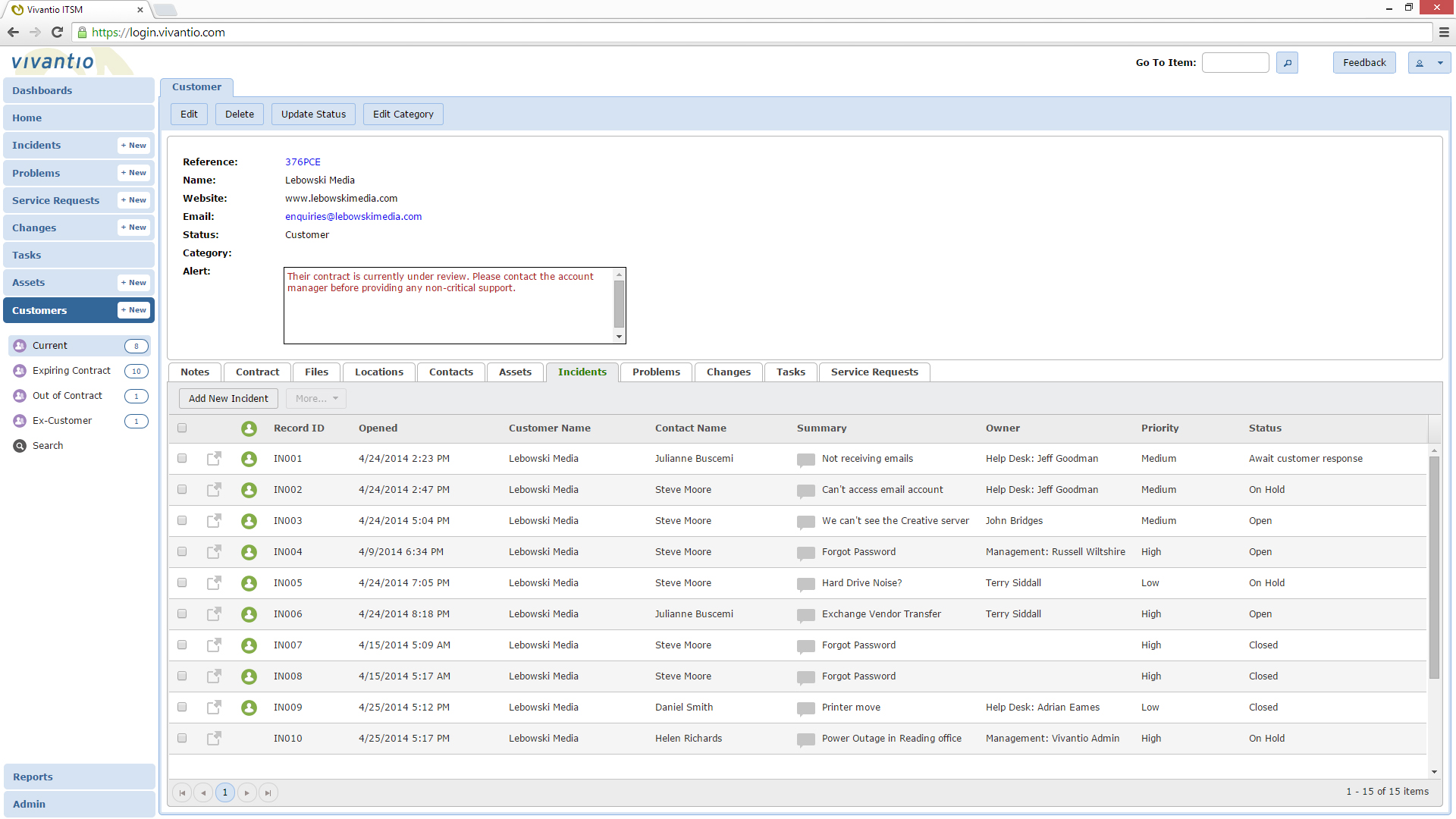Click the search magnifier icon
The height and width of the screenshot is (819, 1456).
click(1288, 63)
